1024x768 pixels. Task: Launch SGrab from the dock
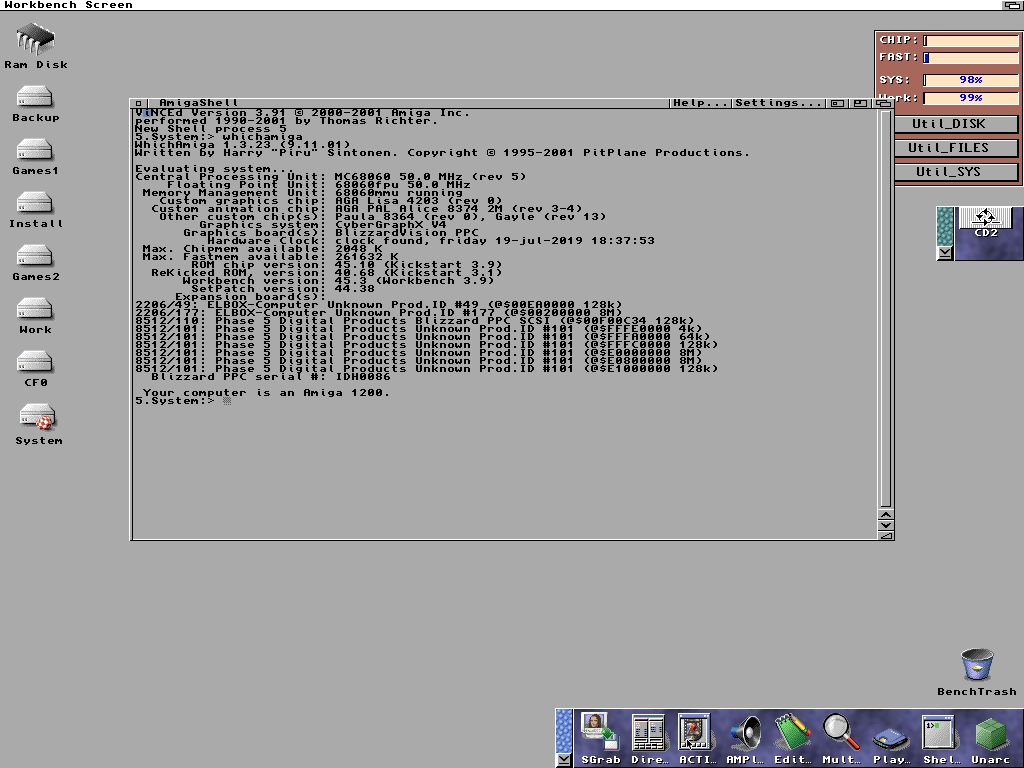600,738
